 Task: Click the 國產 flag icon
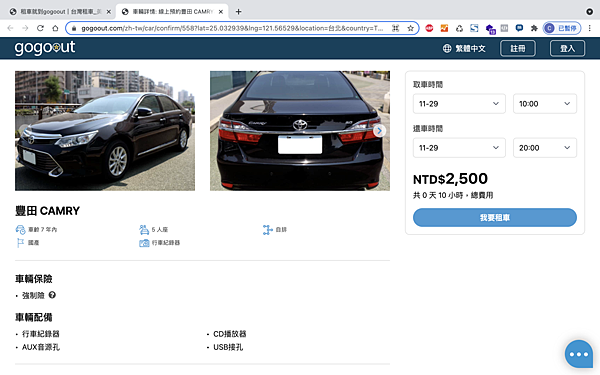pyautogui.click(x=20, y=243)
